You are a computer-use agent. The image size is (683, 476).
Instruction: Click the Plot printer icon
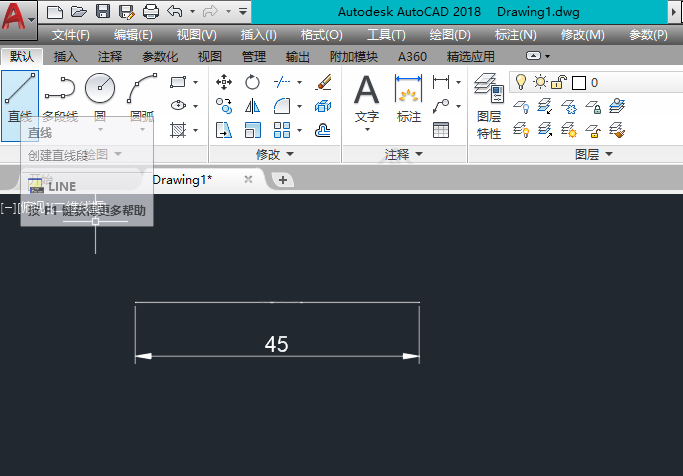click(151, 12)
